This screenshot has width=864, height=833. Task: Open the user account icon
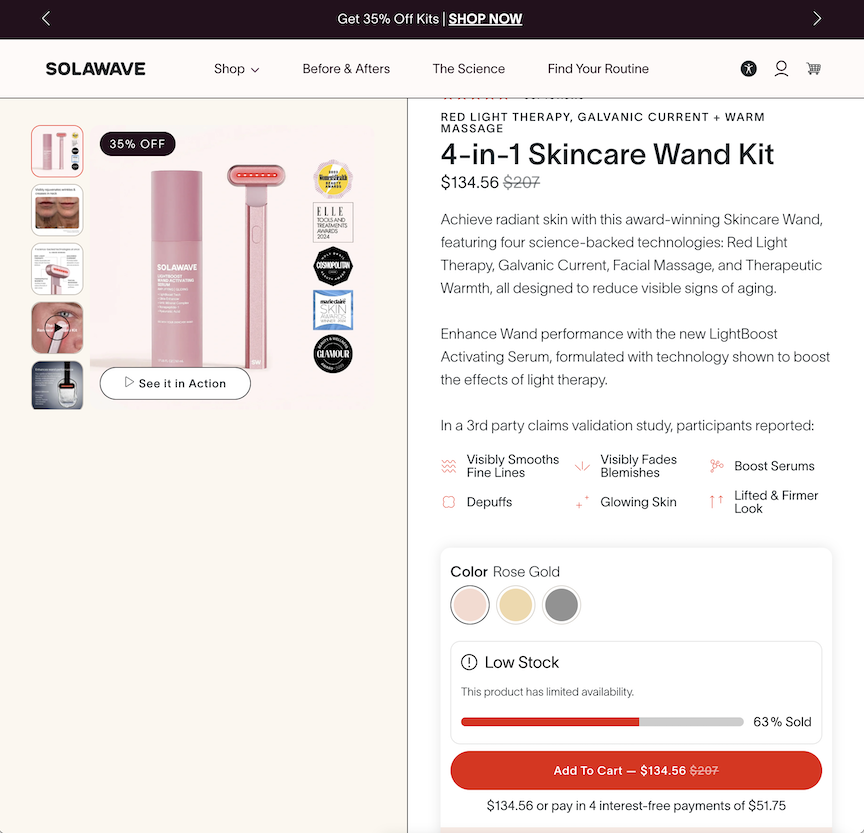(781, 69)
